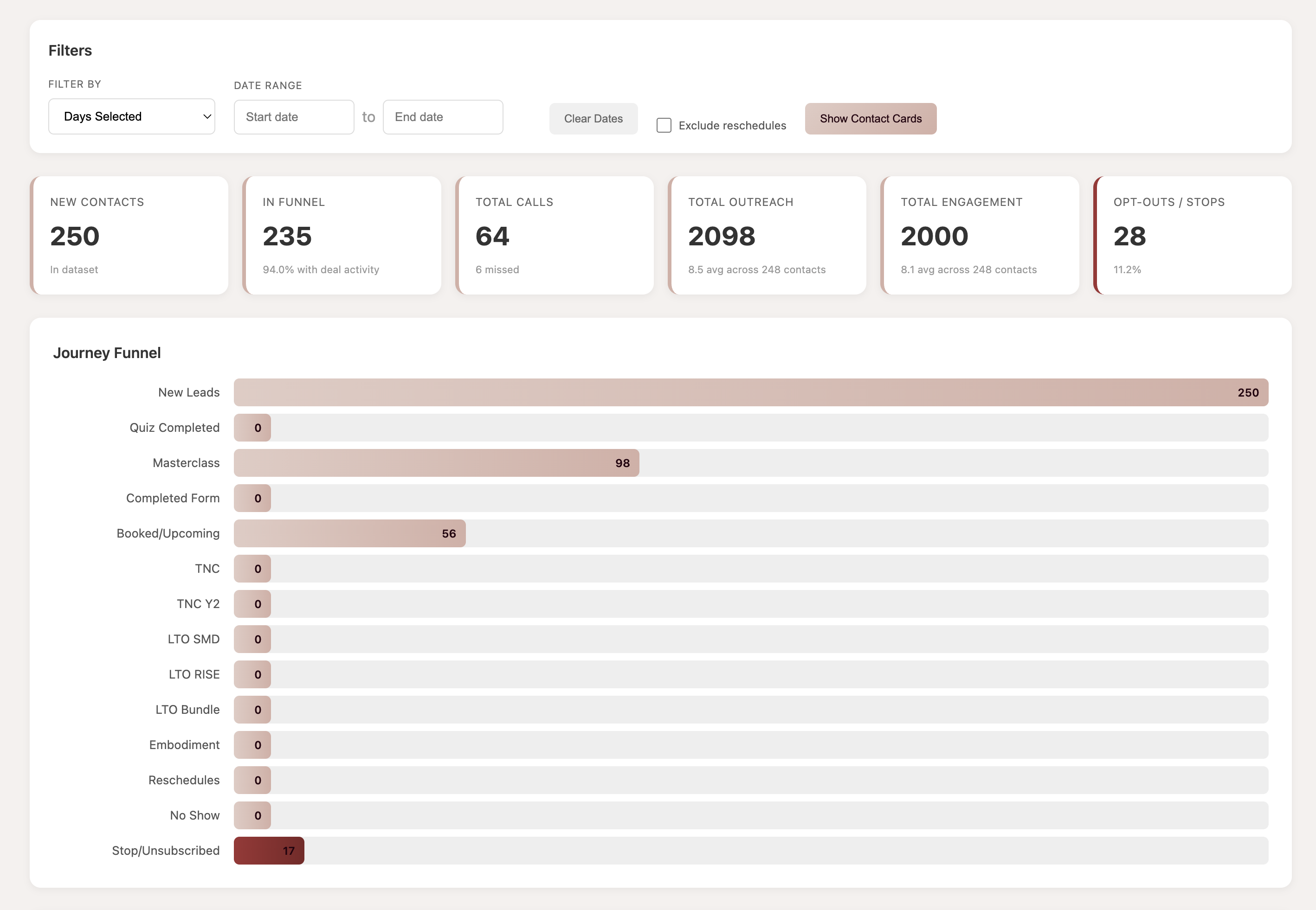Viewport: 1316px width, 910px height.
Task: Open the Days Selected filter dropdown
Action: point(131,116)
